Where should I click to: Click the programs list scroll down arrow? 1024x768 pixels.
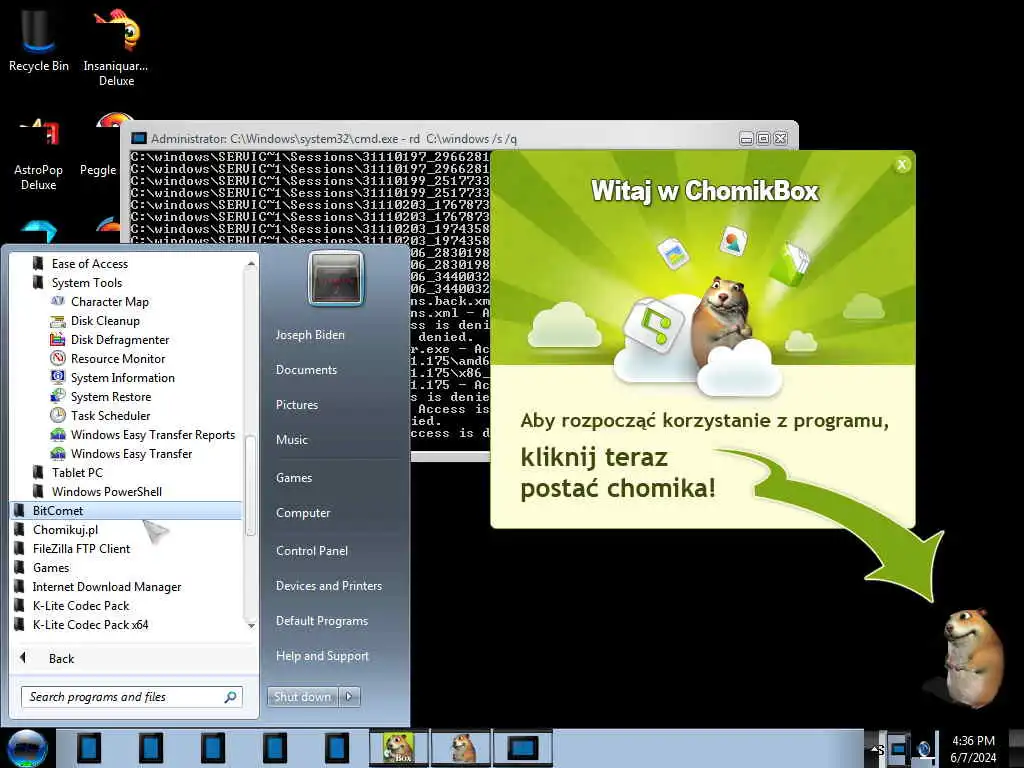[251, 626]
